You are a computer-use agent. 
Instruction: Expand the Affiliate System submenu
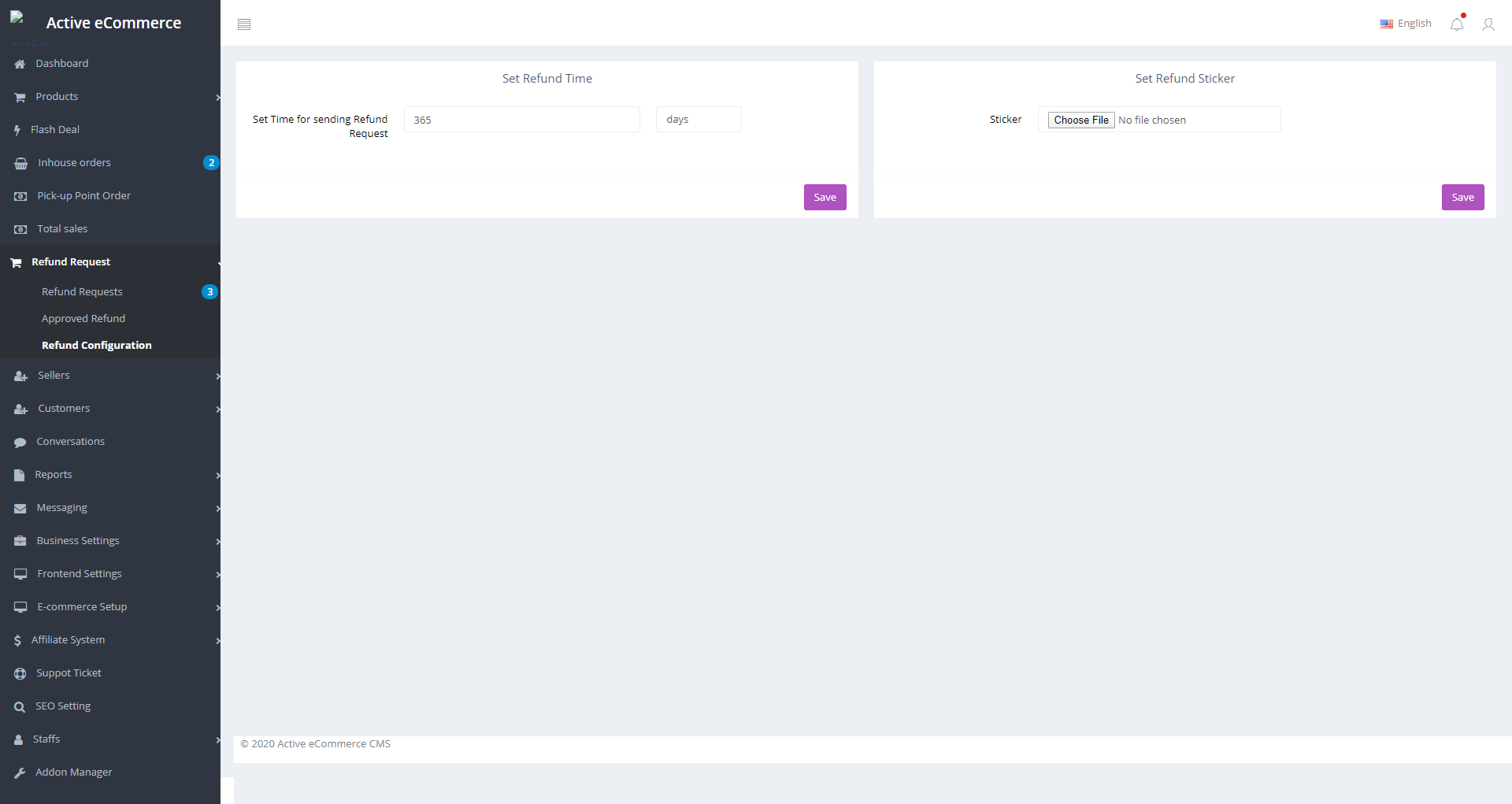click(217, 640)
